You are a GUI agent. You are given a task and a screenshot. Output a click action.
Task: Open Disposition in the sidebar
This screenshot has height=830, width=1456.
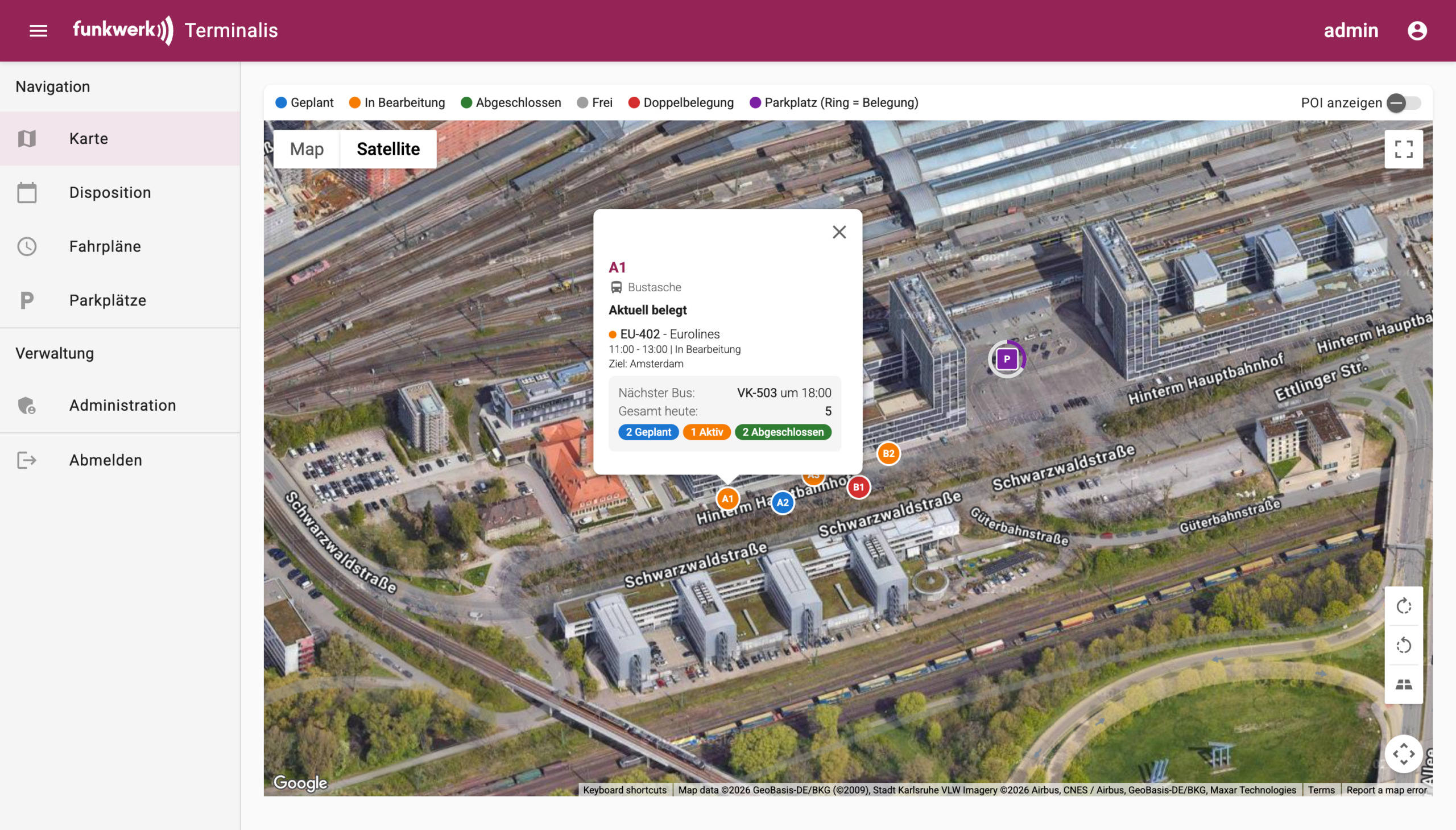click(110, 193)
